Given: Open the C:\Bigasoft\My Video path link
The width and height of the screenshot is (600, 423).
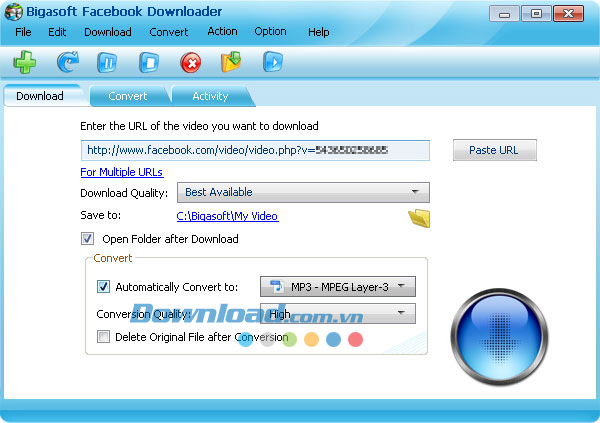Looking at the screenshot, I should (227, 216).
